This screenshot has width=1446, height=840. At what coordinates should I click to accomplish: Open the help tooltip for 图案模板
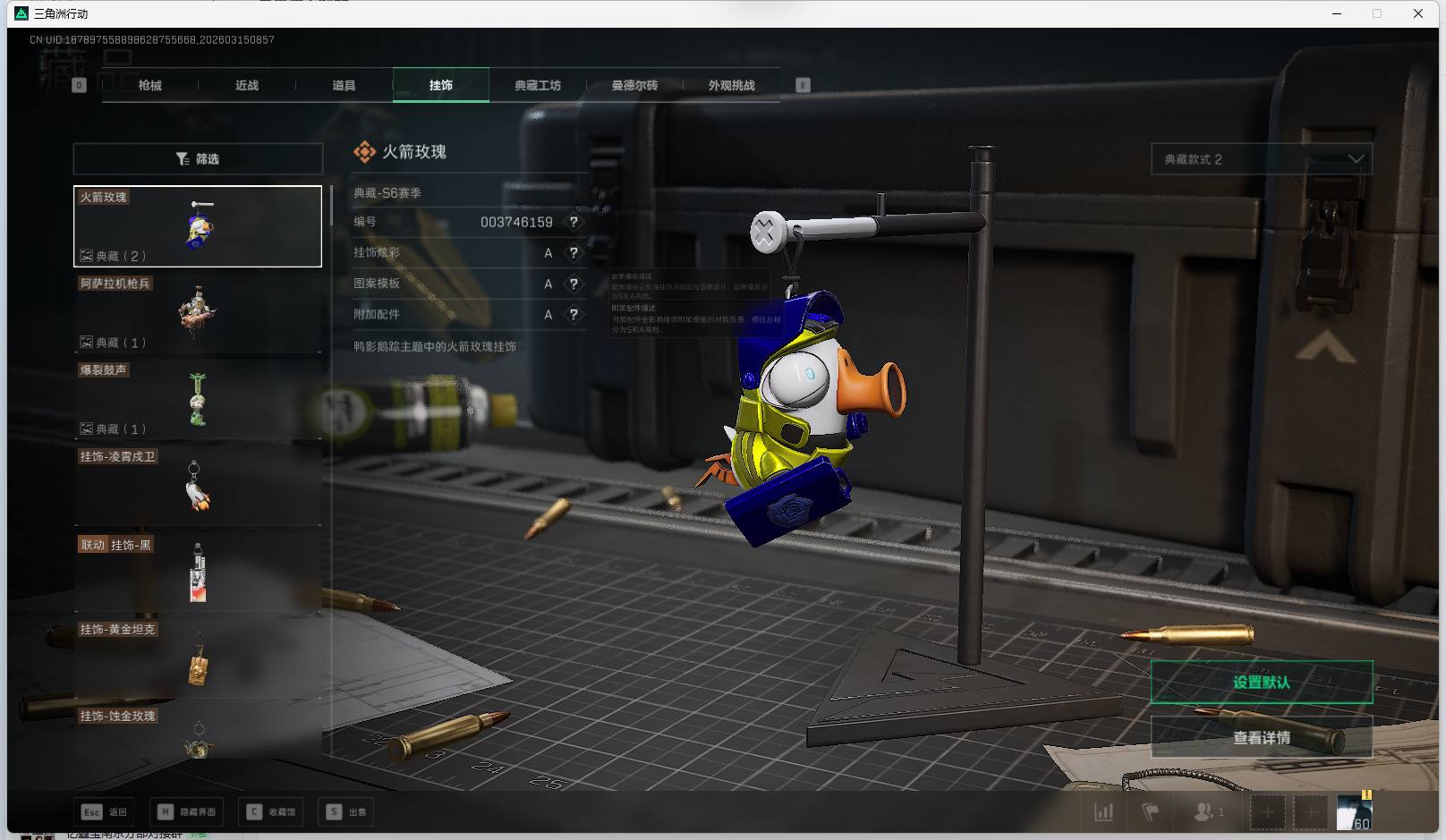point(574,284)
